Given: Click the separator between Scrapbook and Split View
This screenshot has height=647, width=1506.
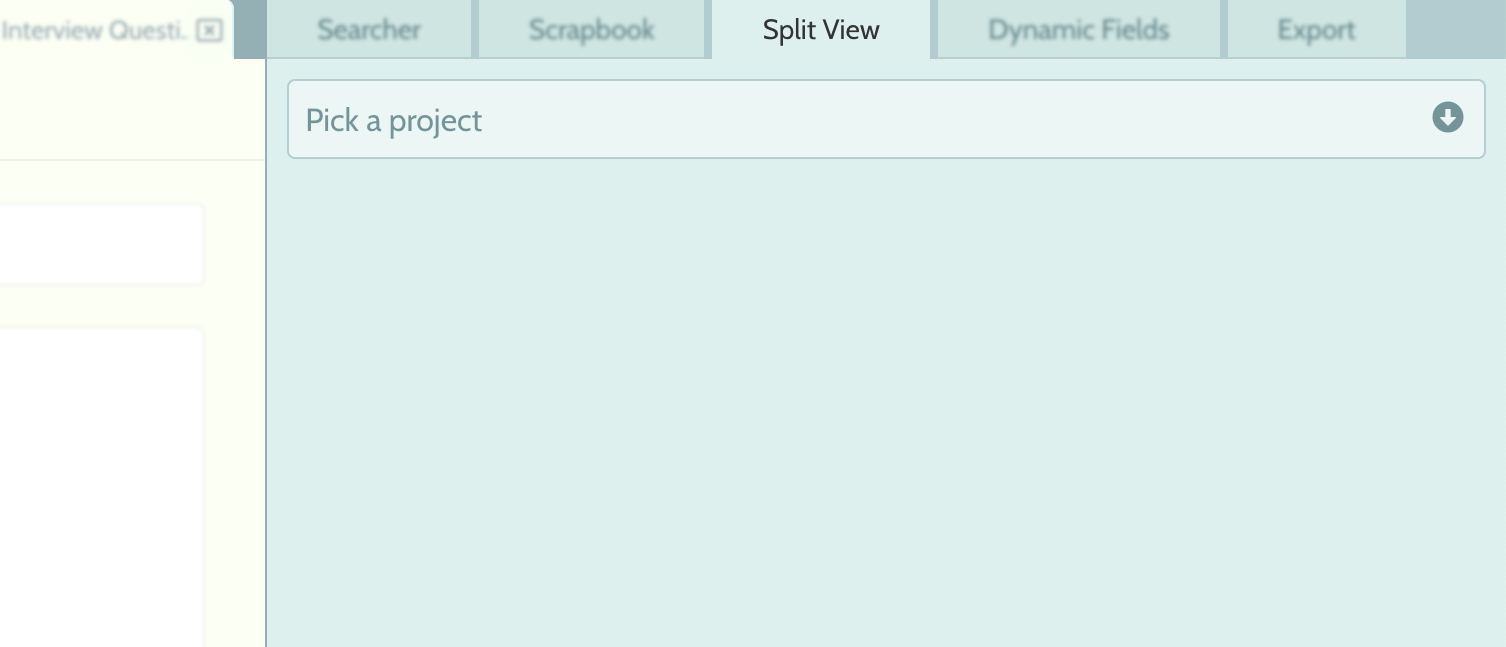Looking at the screenshot, I should [x=708, y=29].
